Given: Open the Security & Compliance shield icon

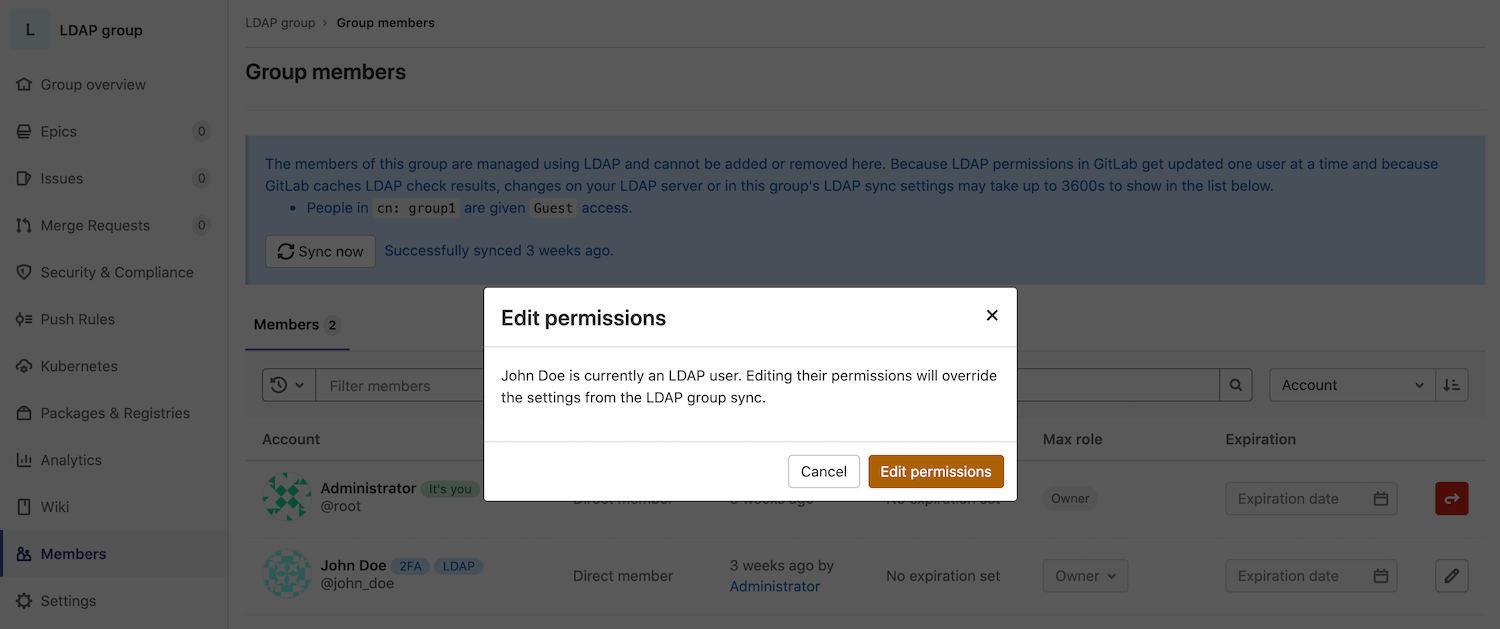Looking at the screenshot, I should point(25,272).
